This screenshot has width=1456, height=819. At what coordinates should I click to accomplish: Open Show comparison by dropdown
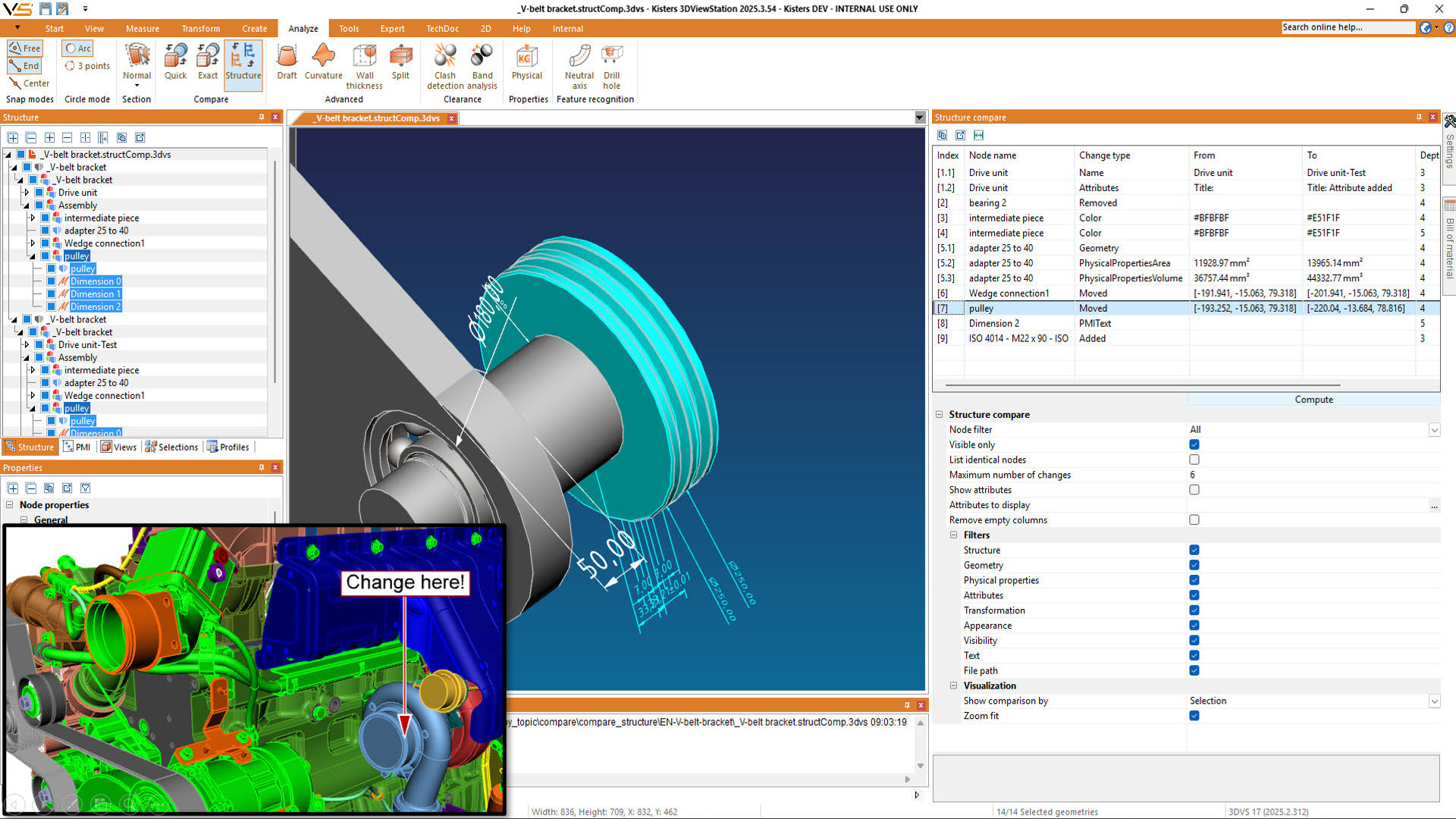coord(1434,701)
